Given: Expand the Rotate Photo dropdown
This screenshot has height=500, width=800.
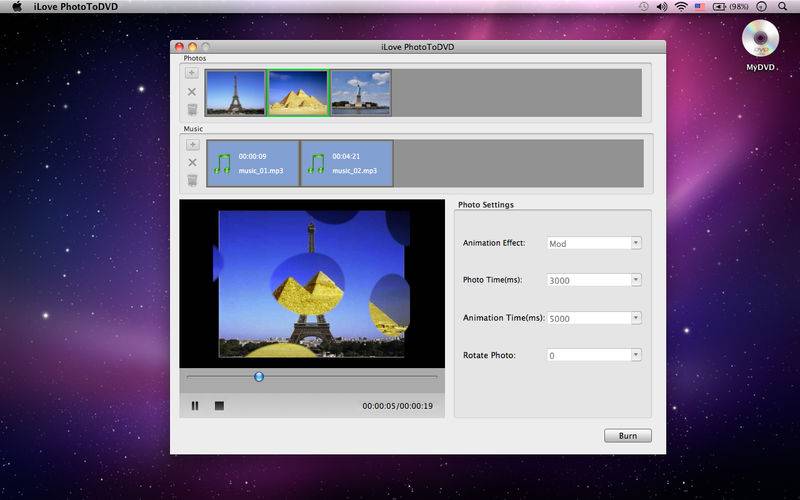Looking at the screenshot, I should point(636,355).
